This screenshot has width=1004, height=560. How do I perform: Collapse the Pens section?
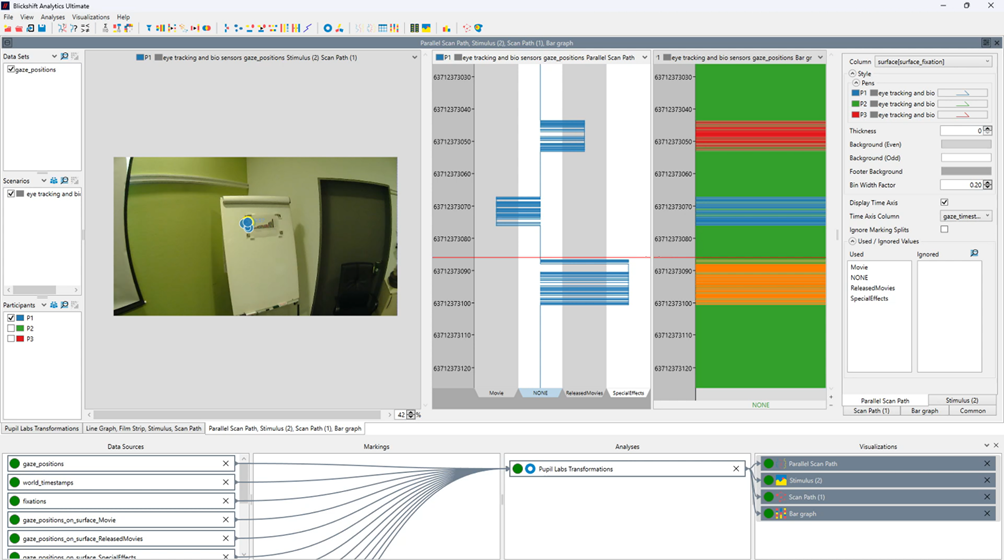tap(856, 83)
